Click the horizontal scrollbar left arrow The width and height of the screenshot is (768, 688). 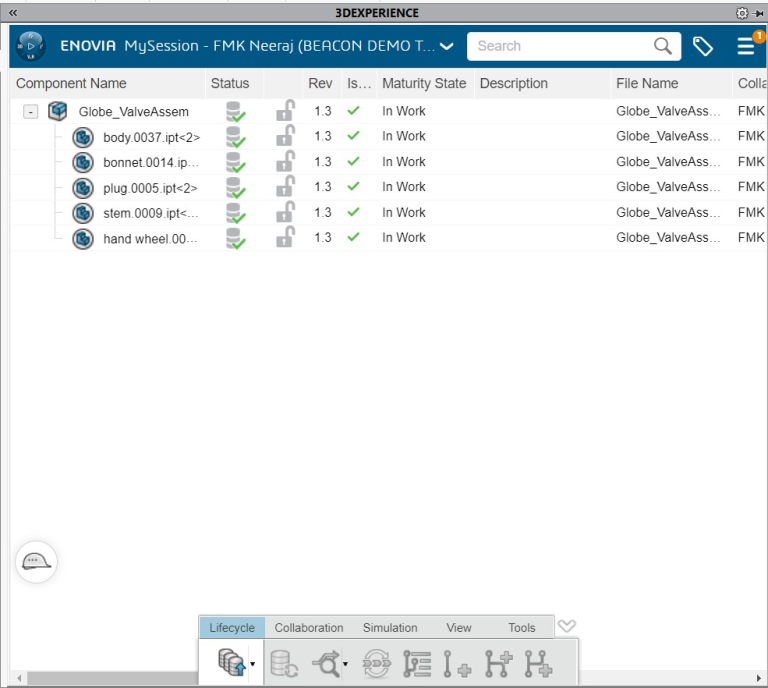[x=19, y=678]
